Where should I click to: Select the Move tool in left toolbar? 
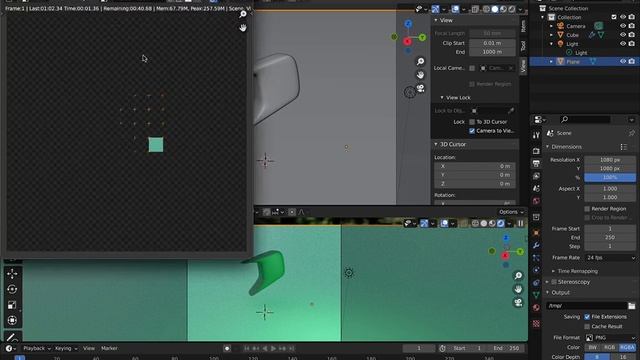pos(12,274)
